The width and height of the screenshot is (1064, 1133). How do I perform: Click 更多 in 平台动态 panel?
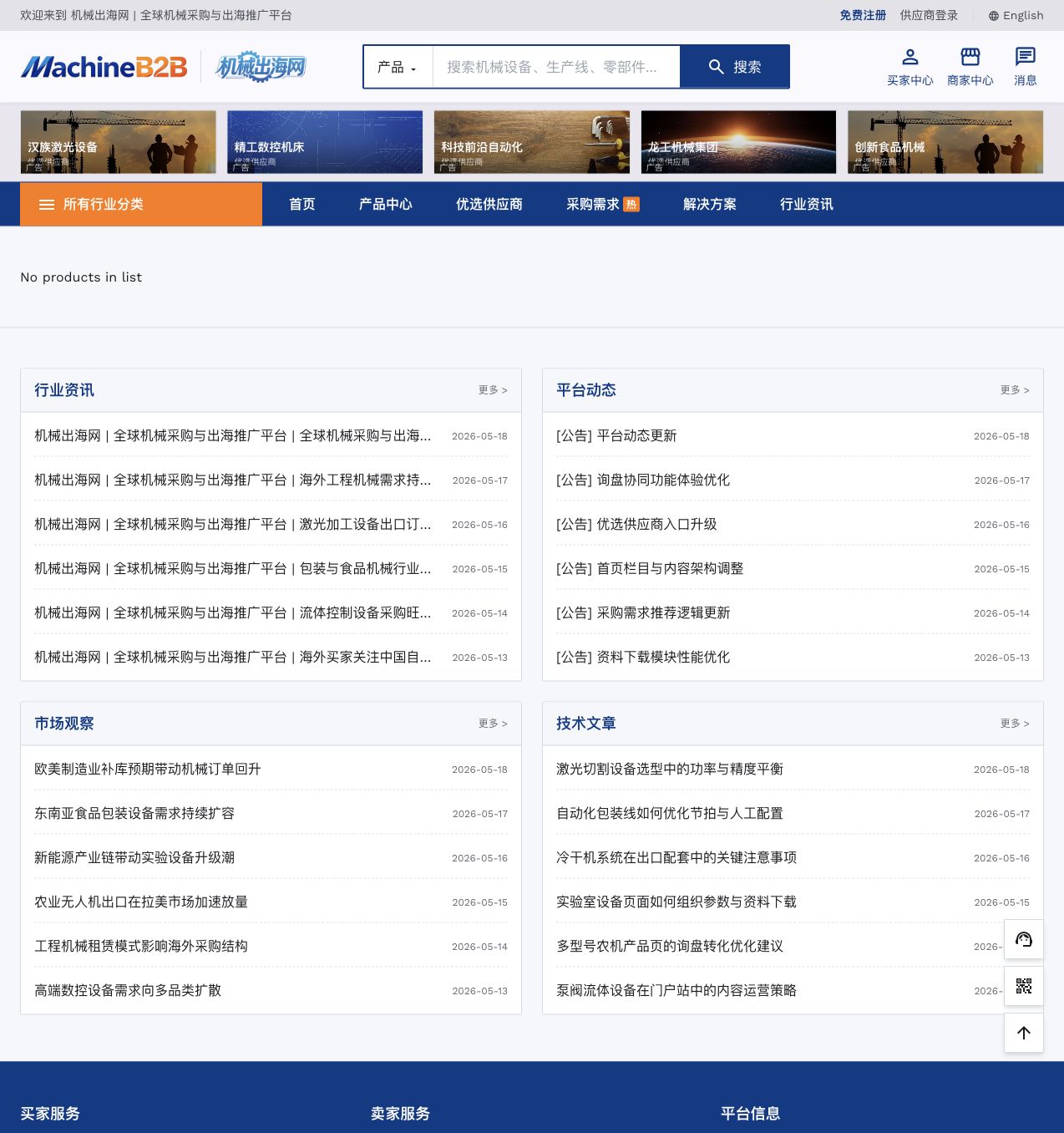1015,390
